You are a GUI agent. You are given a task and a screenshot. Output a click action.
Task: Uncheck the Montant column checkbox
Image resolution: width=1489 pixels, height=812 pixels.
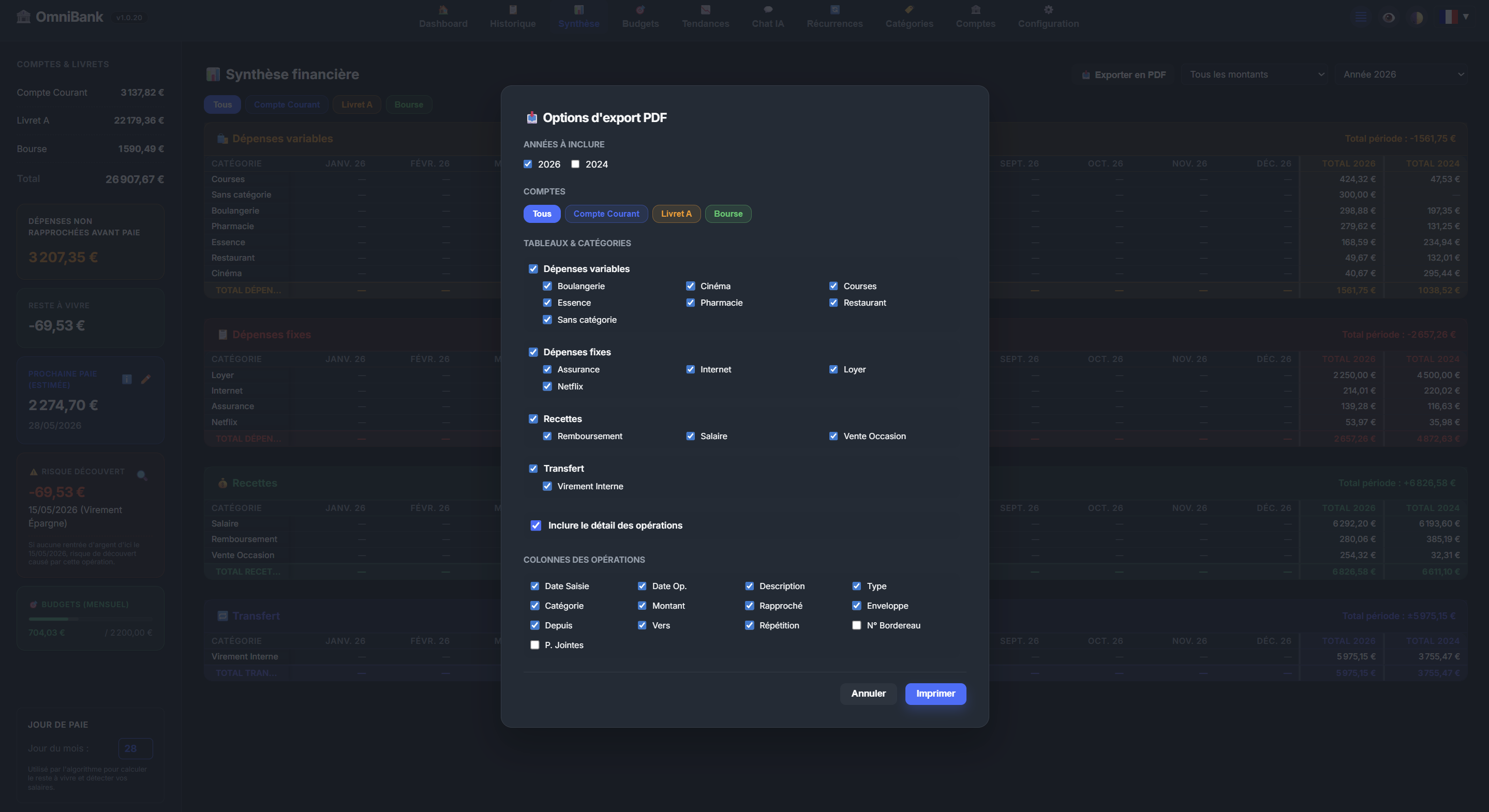pyautogui.click(x=642, y=606)
